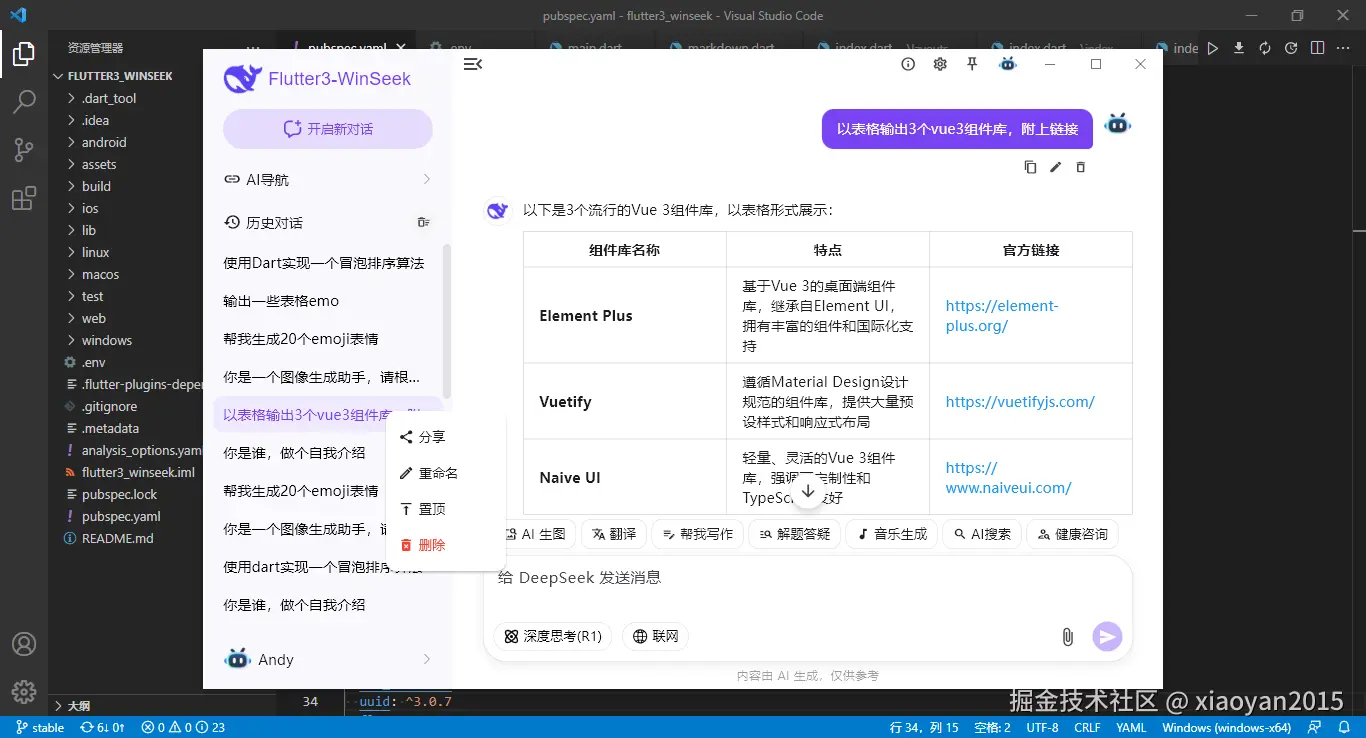The image size is (1366, 738).
Task: Toggle 联网 web search mode
Action: pyautogui.click(x=655, y=636)
